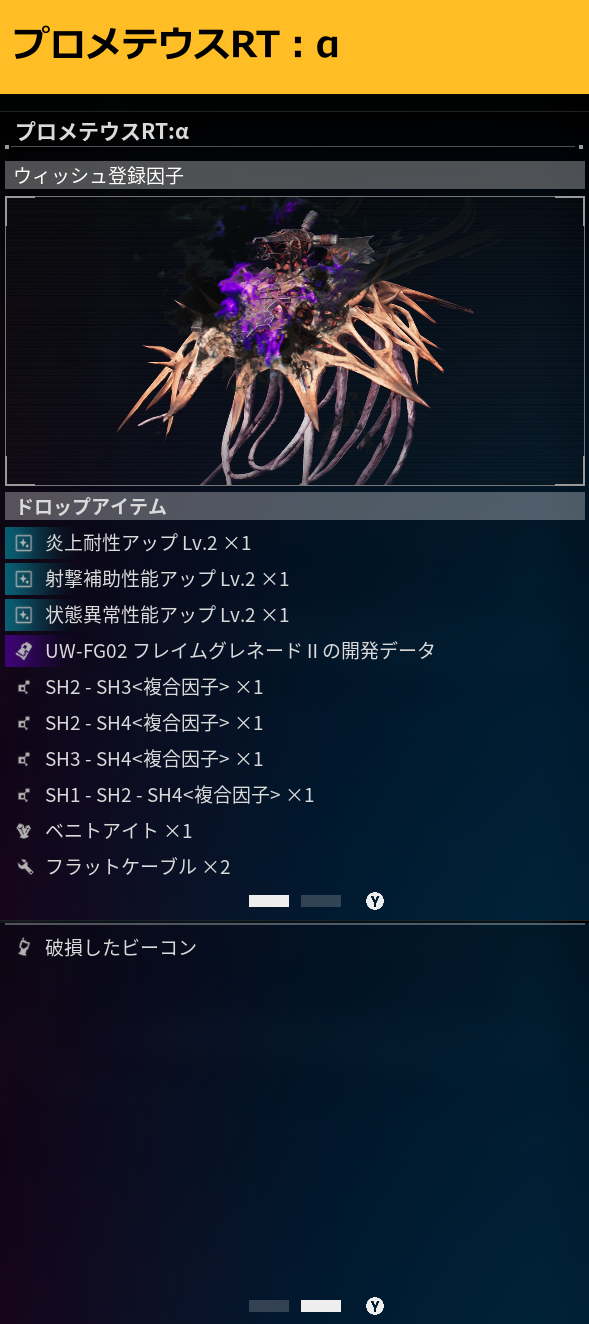The width and height of the screenshot is (589, 1324).
Task: Click the Y button icon at the bottom of the page
Action: [375, 1306]
